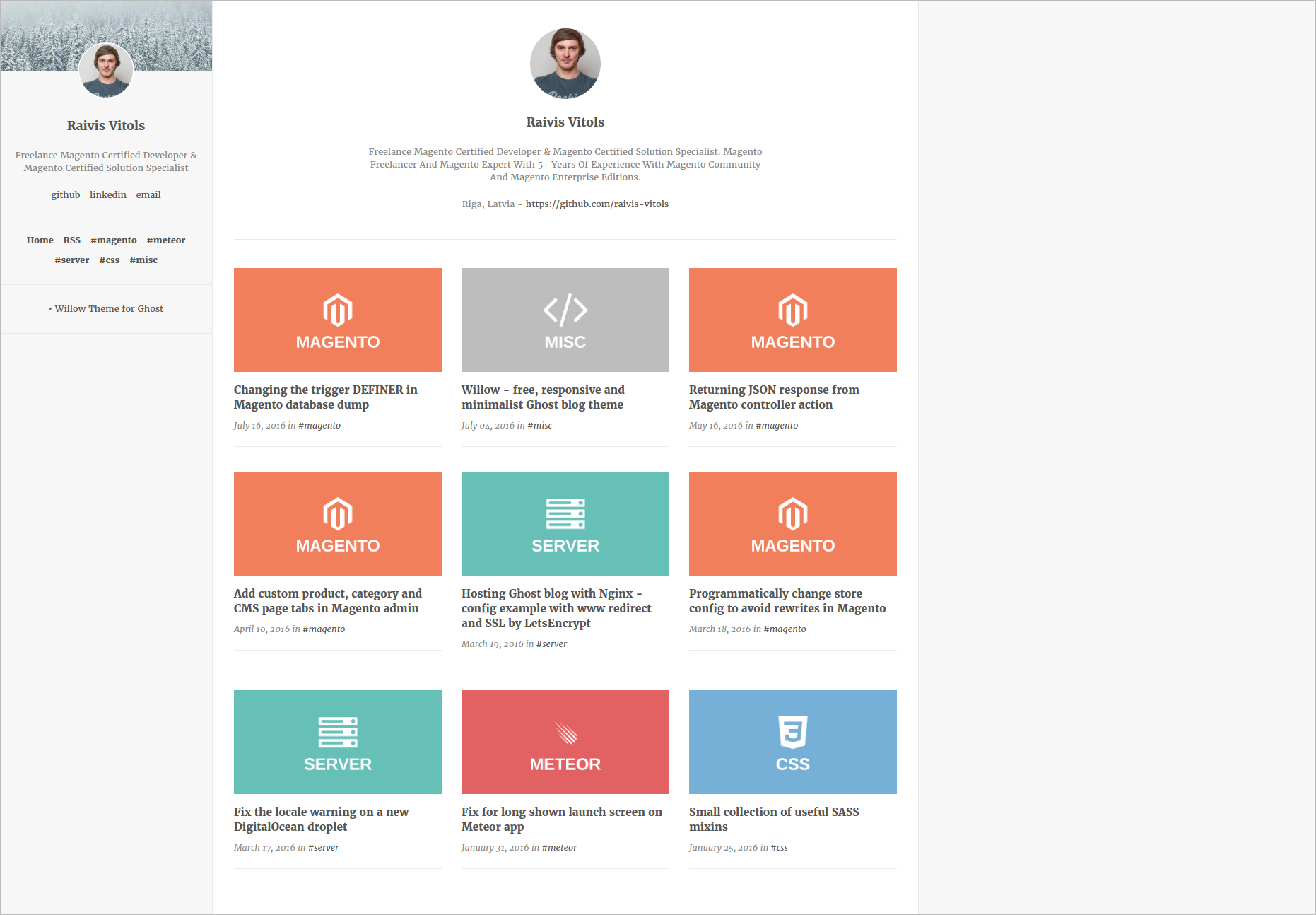The width and height of the screenshot is (1316, 915).
Task: Click #magento tag under March 18 post
Action: (785, 629)
